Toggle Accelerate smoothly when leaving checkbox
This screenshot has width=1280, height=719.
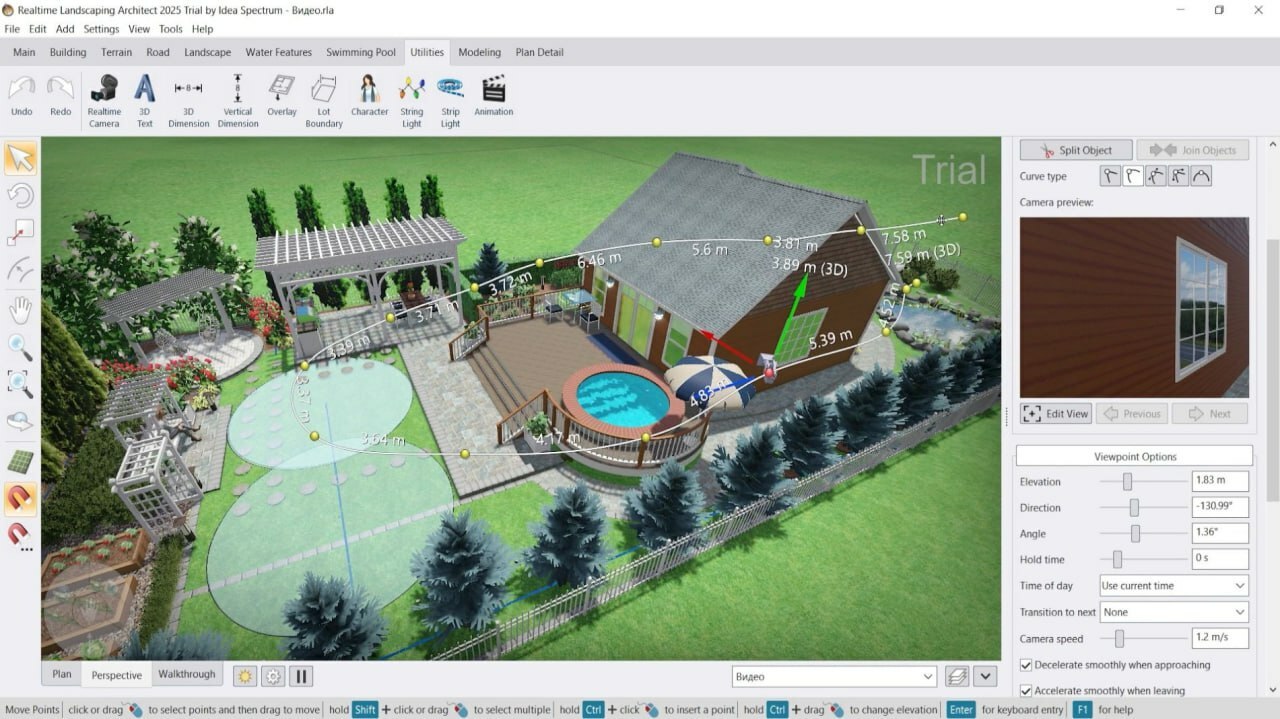pyautogui.click(x=1026, y=691)
